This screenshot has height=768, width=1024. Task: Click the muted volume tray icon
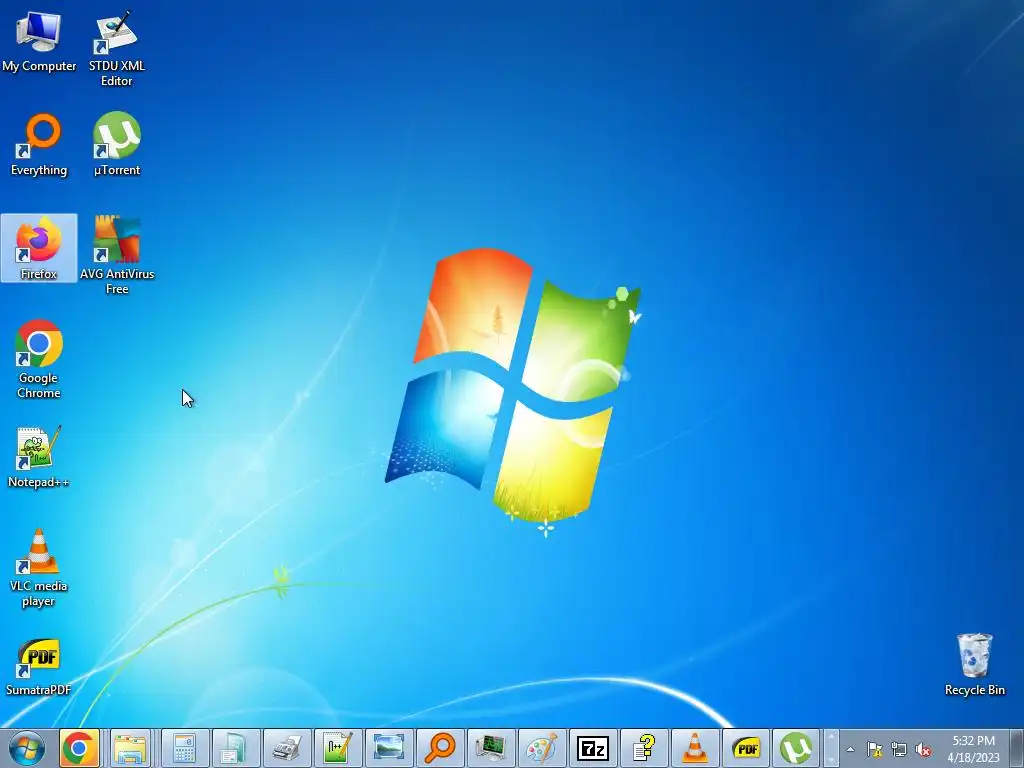coord(923,749)
